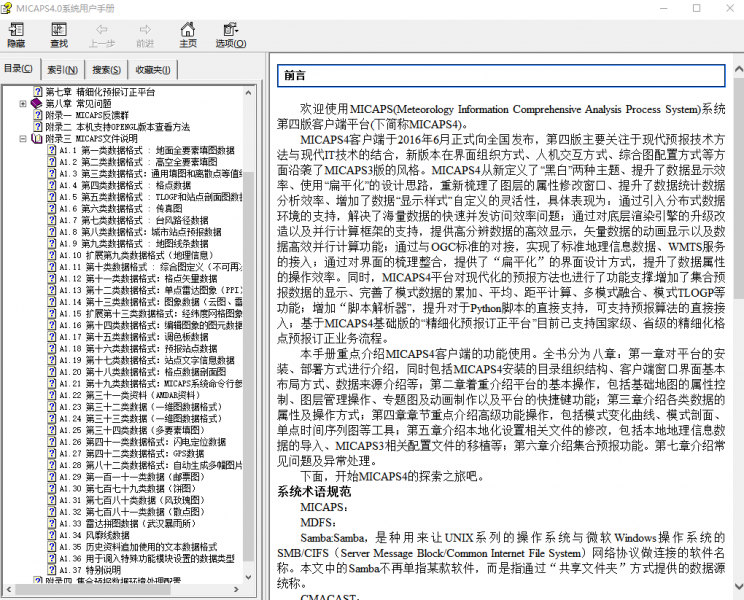Image resolution: width=744 pixels, height=600 pixels.
Task: Switch to the 索引(N) tab
Action: tap(62, 69)
